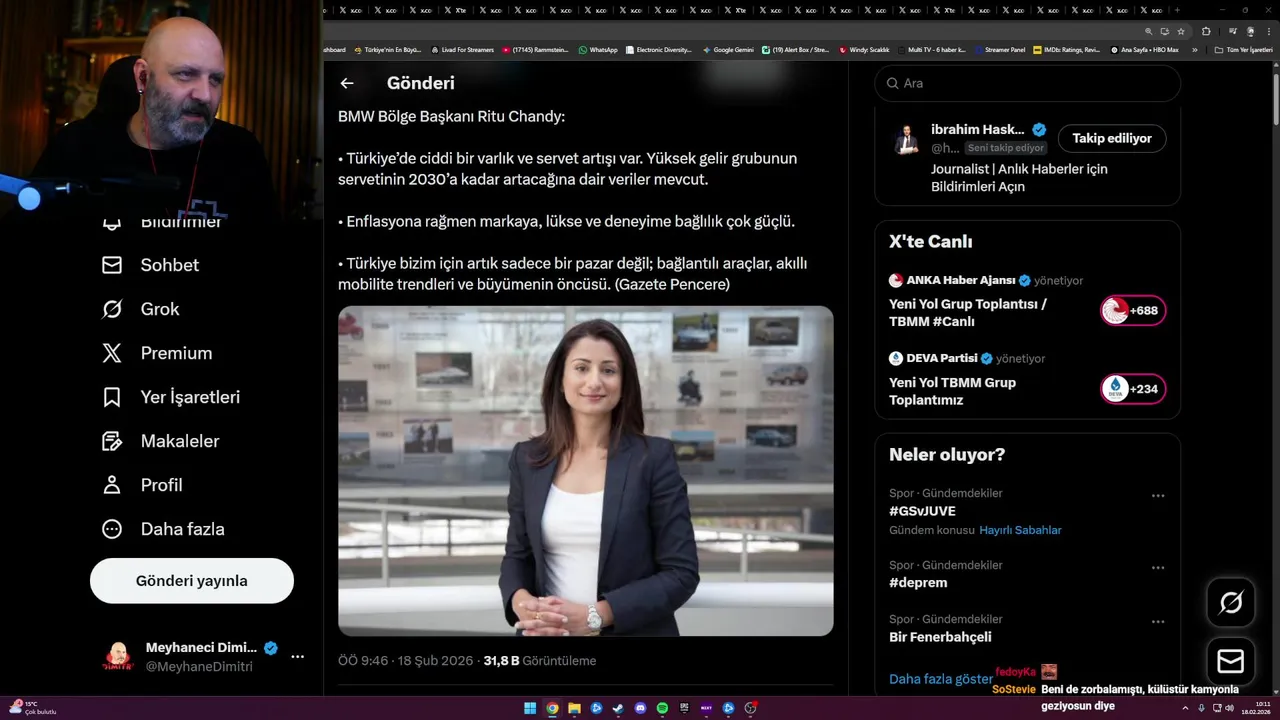Open the Electronic Diversity bookmark
This screenshot has height=720, width=1280.
(659, 49)
